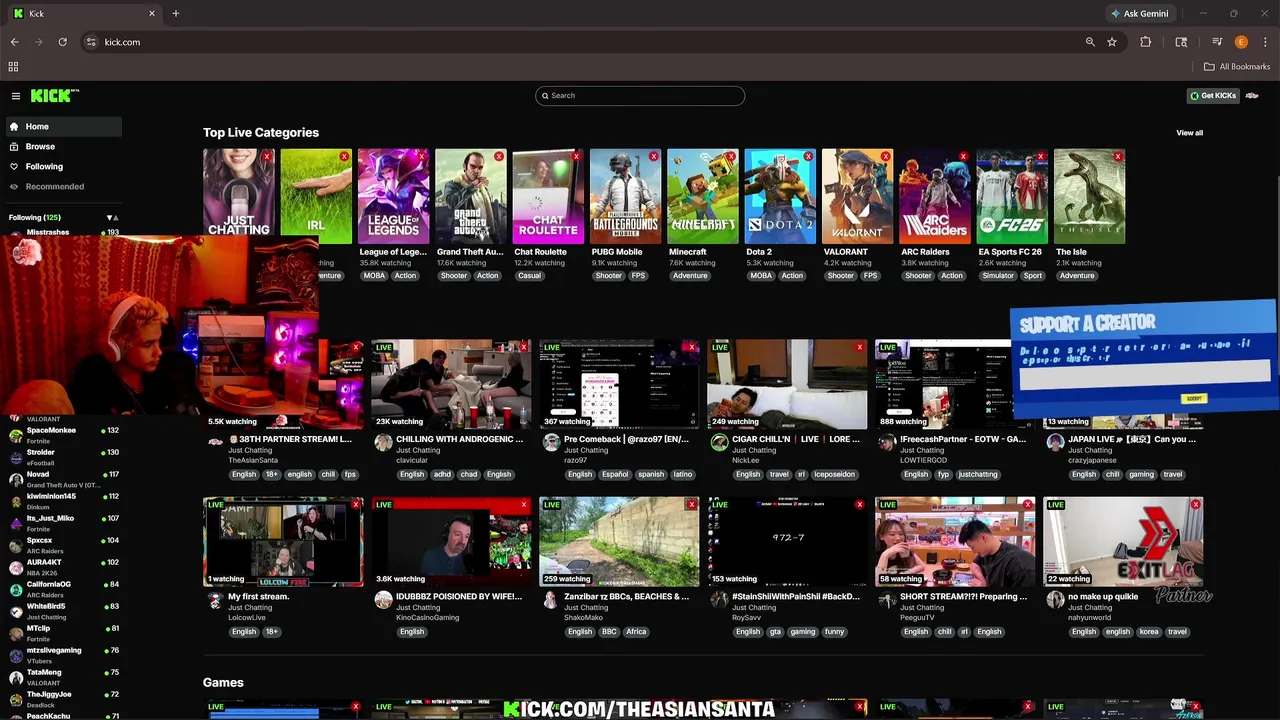Screen dimensions: 1280x720
Task: Select Home in the sidebar
Action: click(62, 127)
